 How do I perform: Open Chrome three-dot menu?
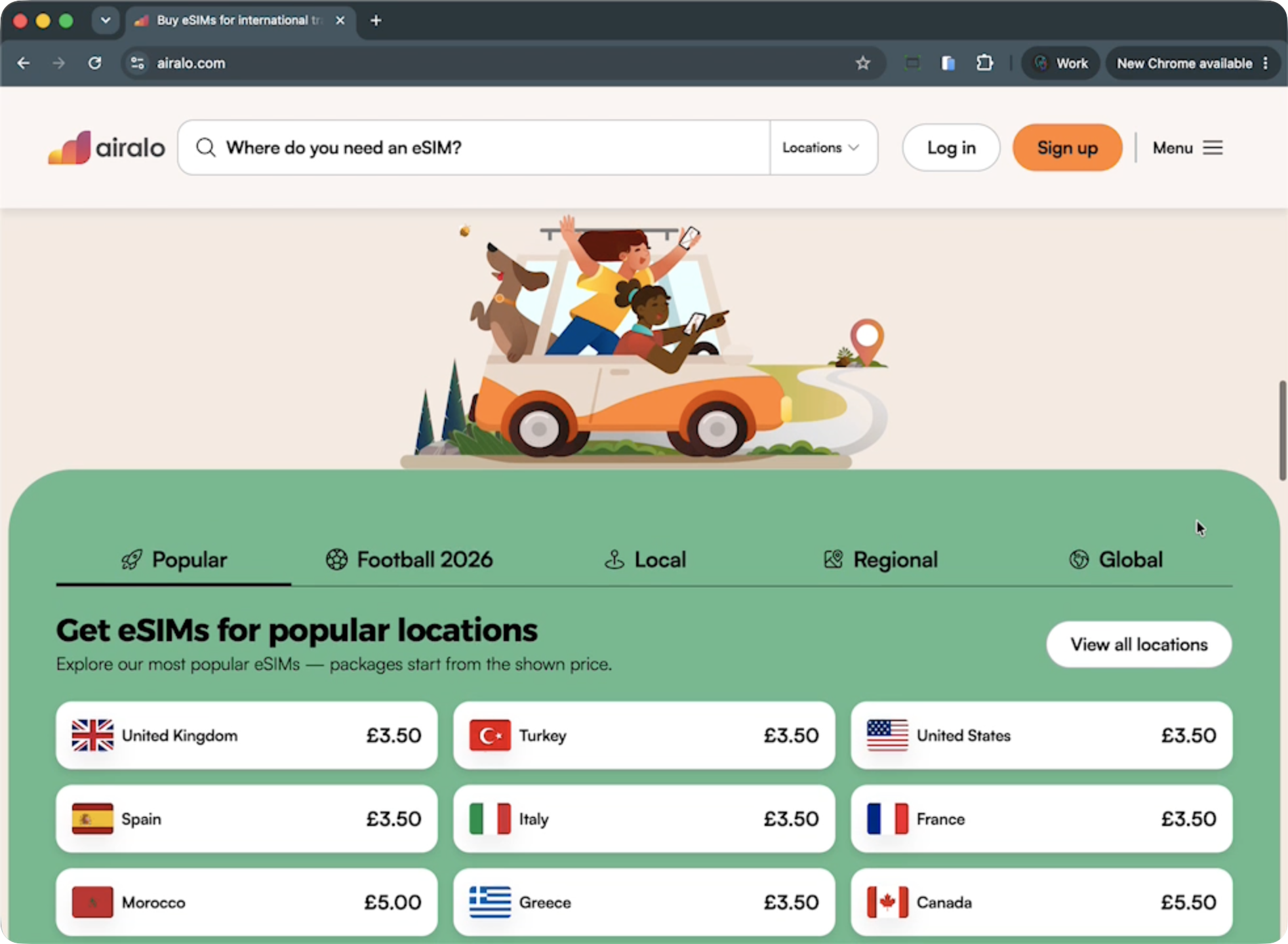coord(1266,63)
